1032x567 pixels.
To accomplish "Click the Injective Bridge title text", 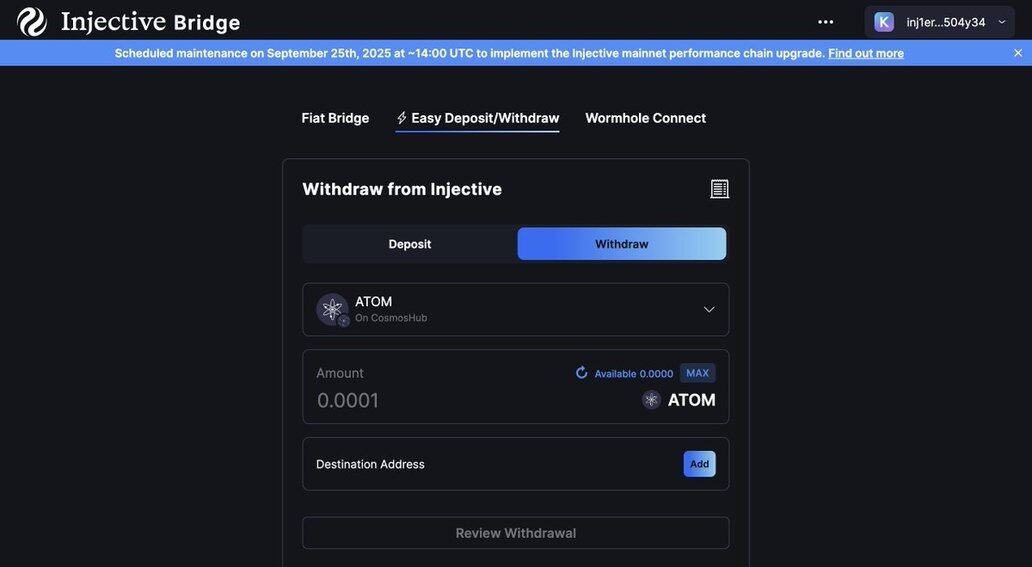I will pos(150,22).
